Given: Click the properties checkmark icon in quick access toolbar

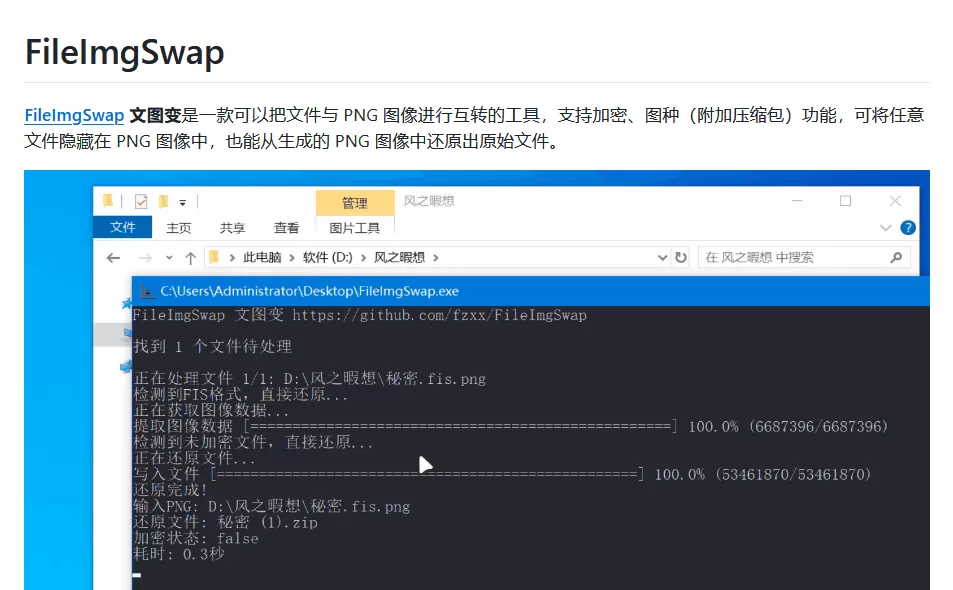Looking at the screenshot, I should tap(141, 201).
